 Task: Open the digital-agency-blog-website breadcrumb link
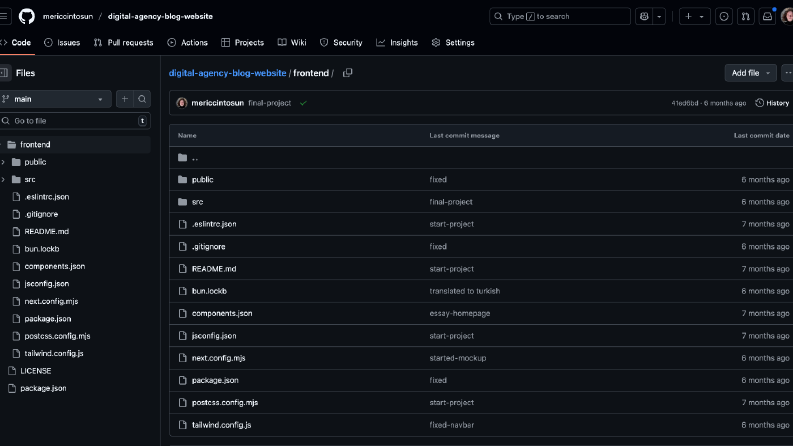(228, 73)
